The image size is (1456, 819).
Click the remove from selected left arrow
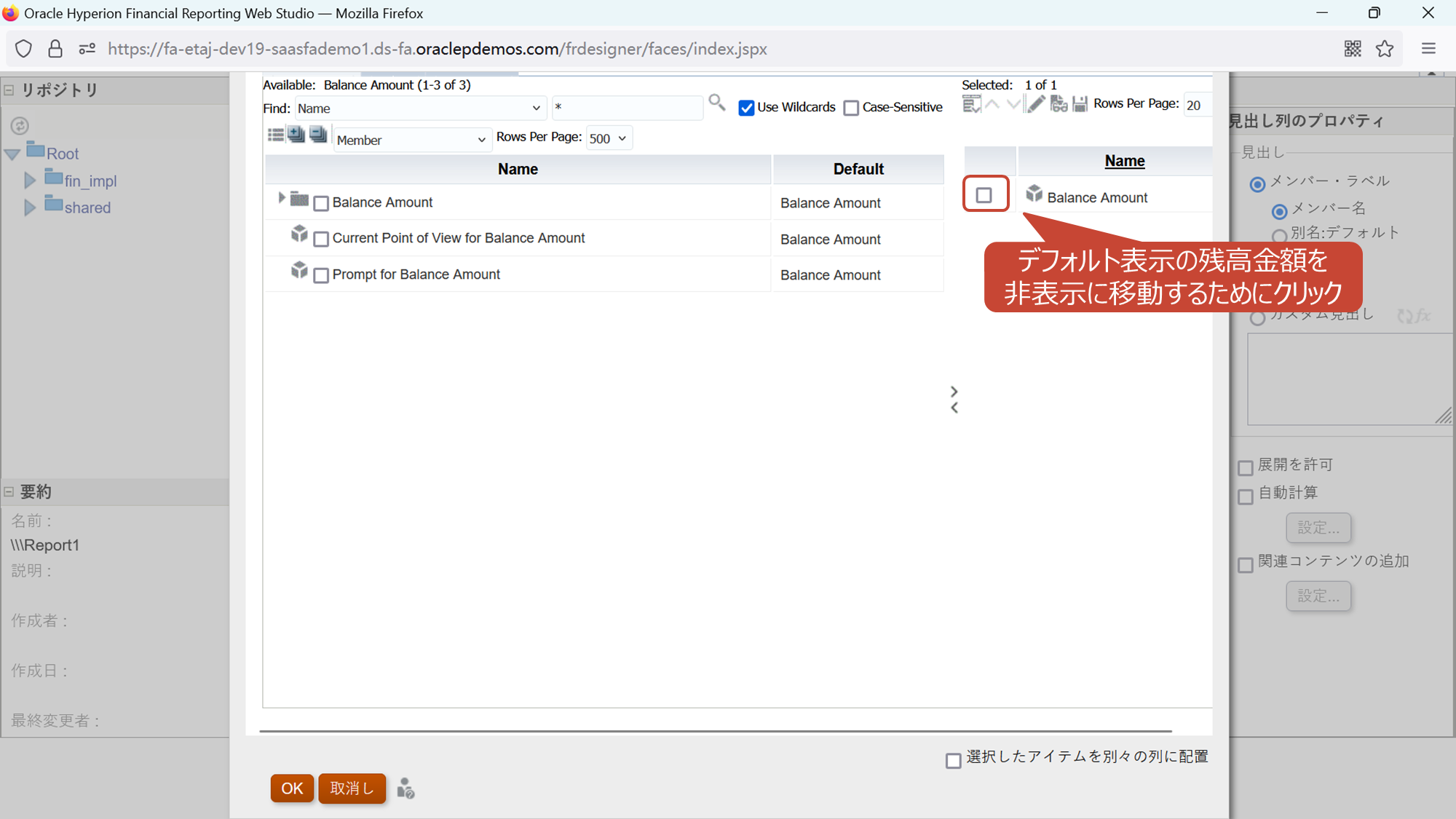pyautogui.click(x=954, y=408)
